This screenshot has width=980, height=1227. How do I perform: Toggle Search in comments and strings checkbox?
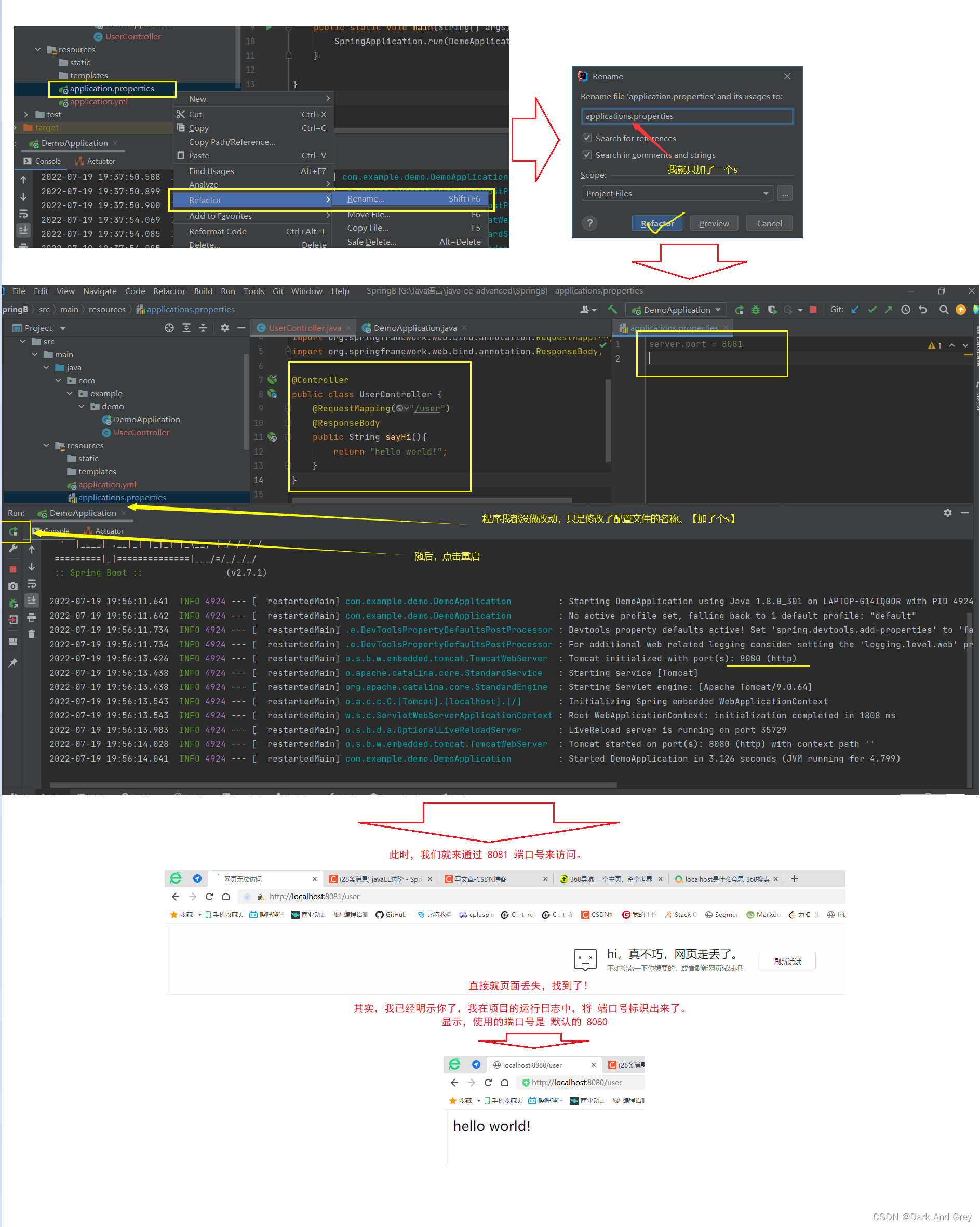click(587, 155)
